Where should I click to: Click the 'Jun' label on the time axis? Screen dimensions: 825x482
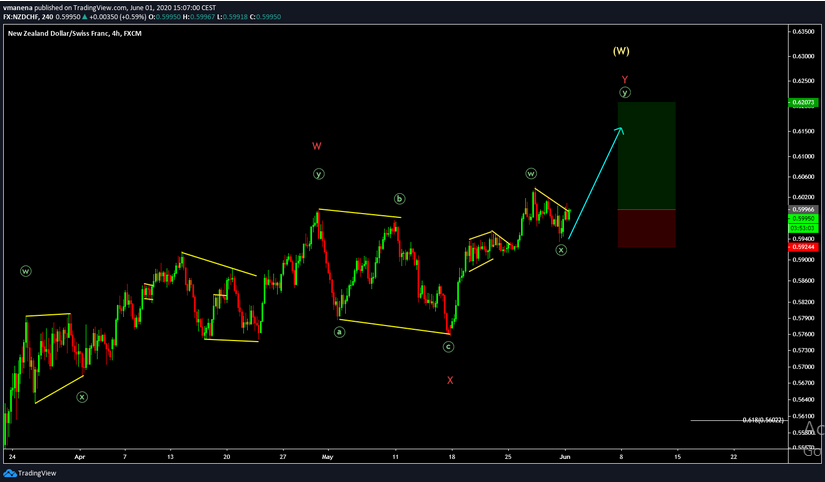[x=565, y=457]
